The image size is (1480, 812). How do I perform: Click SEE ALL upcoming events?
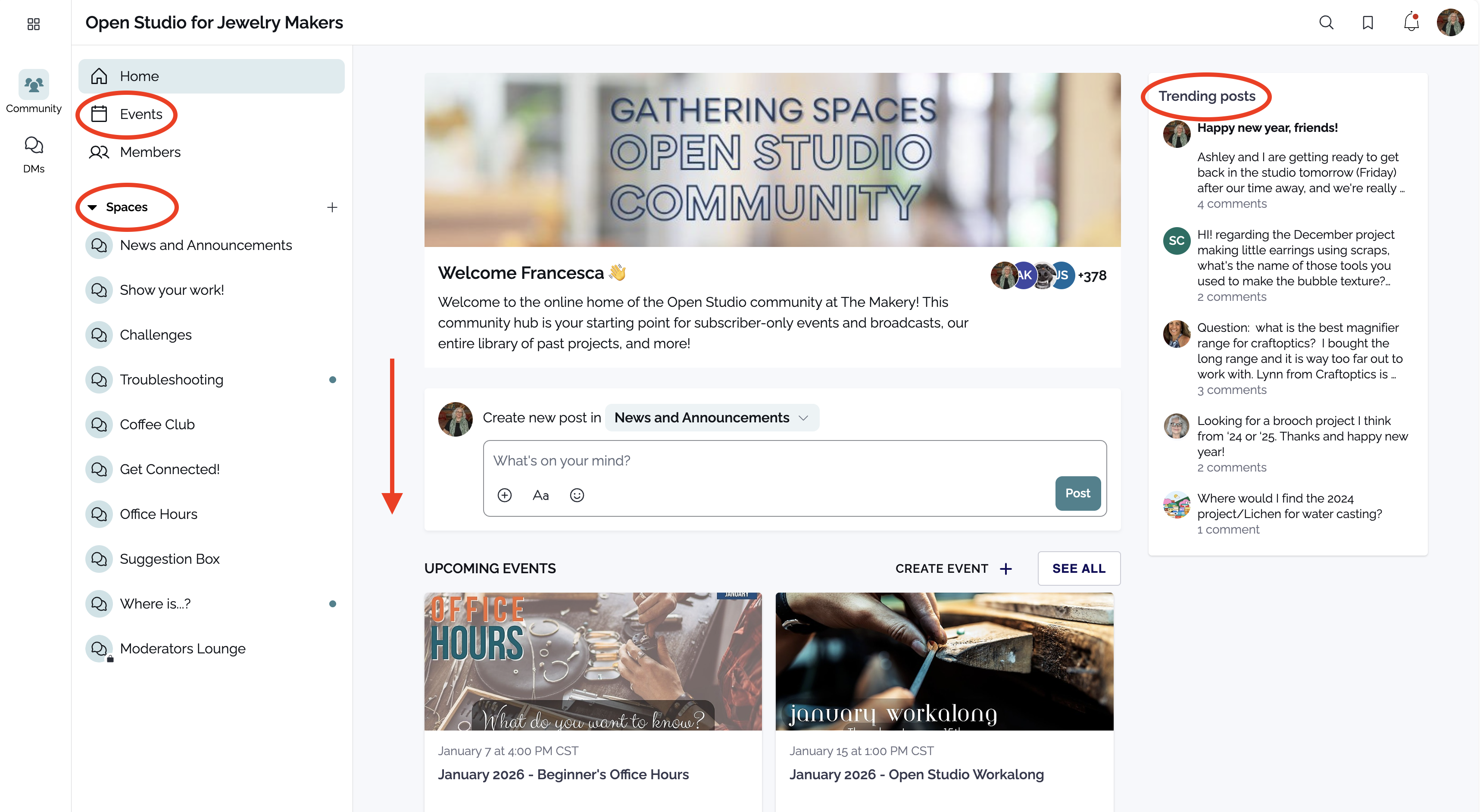click(1078, 568)
